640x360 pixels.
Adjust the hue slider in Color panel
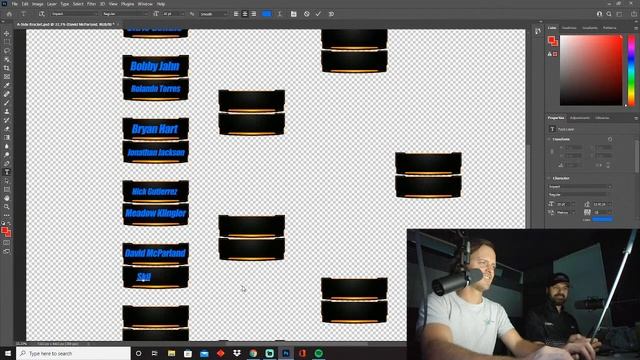coord(631,70)
